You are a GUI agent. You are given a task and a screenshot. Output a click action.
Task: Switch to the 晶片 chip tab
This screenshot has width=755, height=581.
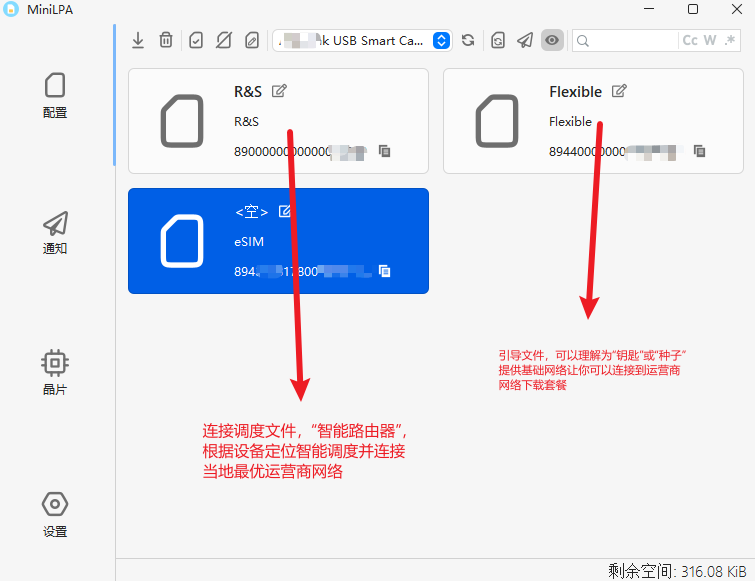click(x=55, y=373)
